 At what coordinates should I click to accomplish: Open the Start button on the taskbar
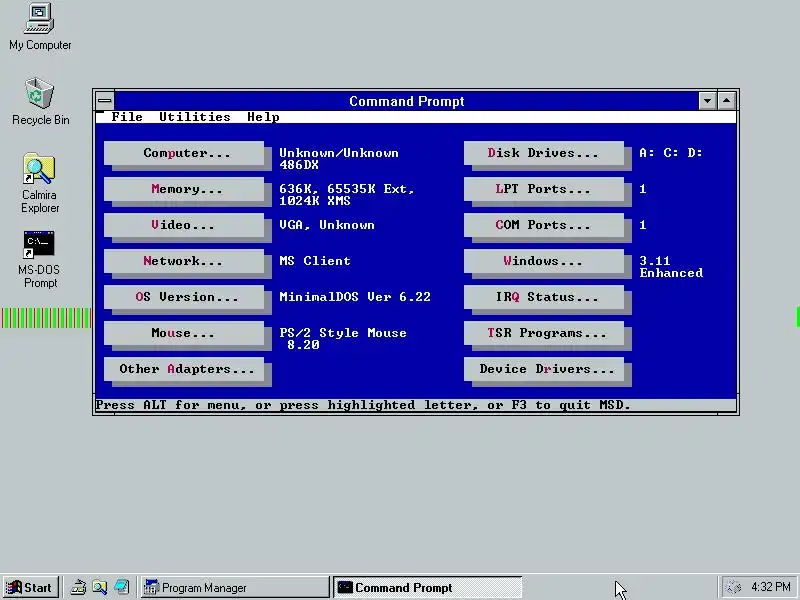(x=31, y=587)
